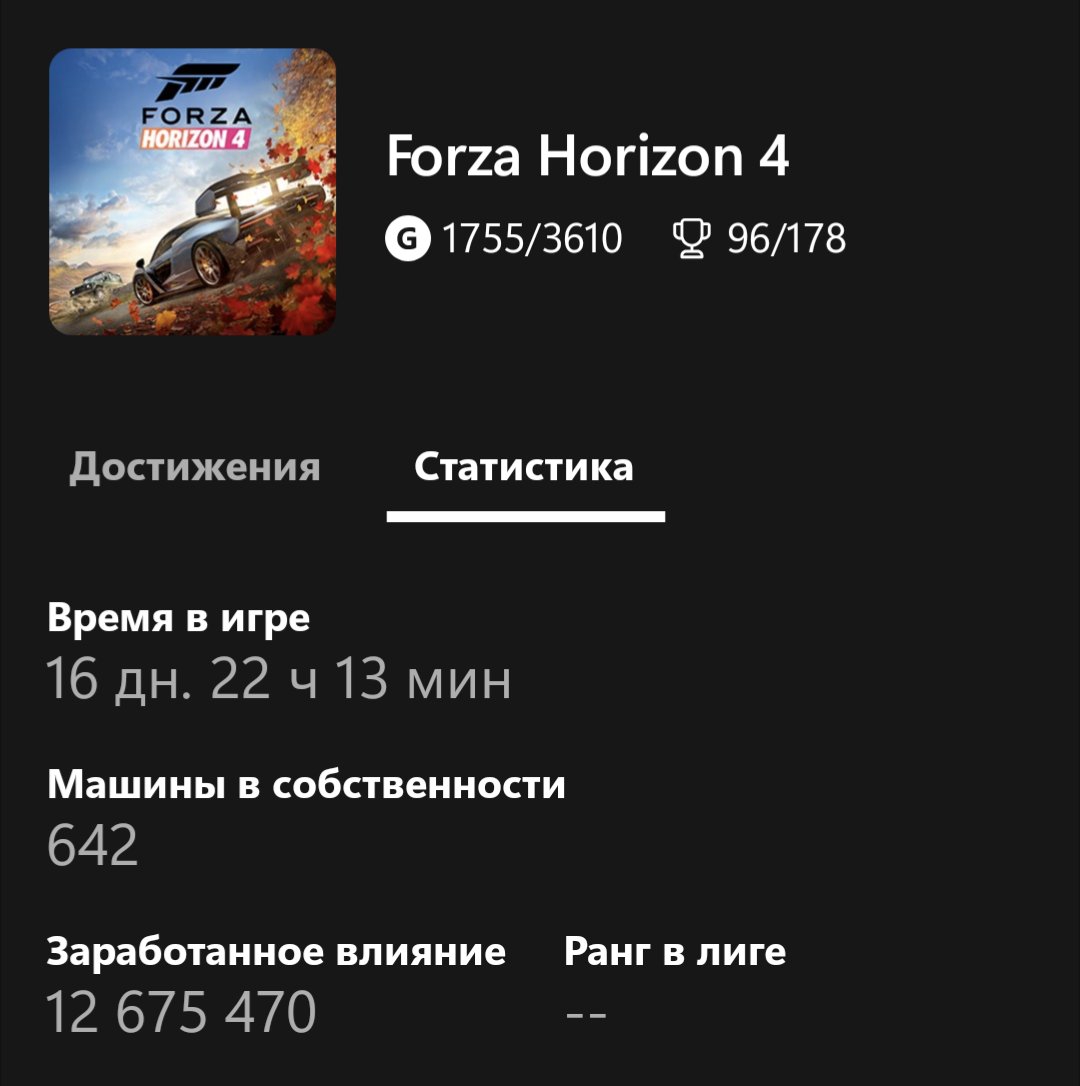Select the 12 675 470 influence value
1080x1086 pixels.
coord(181,1012)
